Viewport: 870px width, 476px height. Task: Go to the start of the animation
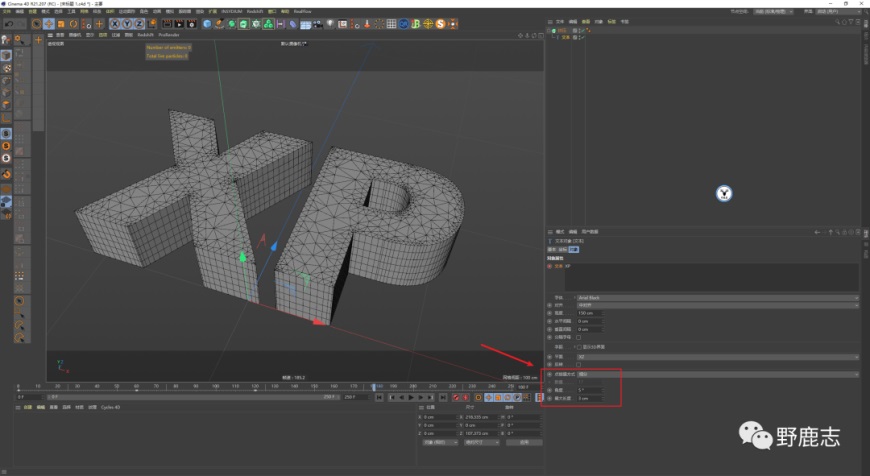click(x=379, y=397)
